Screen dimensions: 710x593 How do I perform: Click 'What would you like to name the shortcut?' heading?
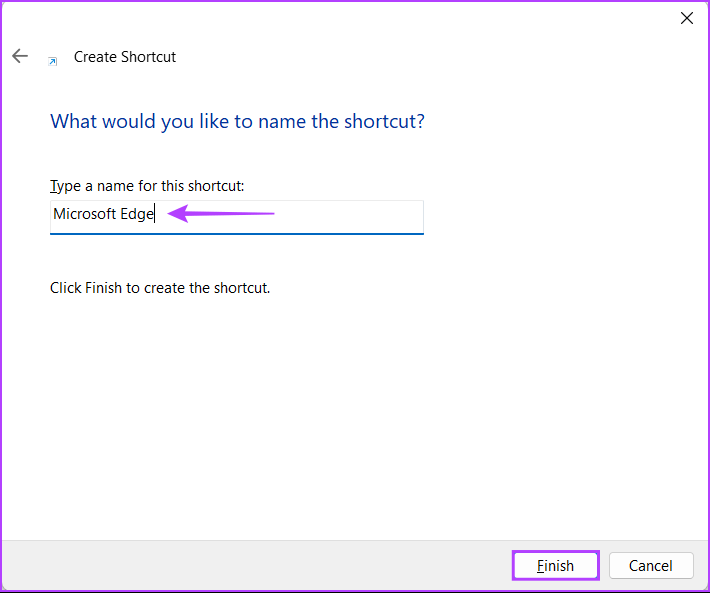click(237, 121)
